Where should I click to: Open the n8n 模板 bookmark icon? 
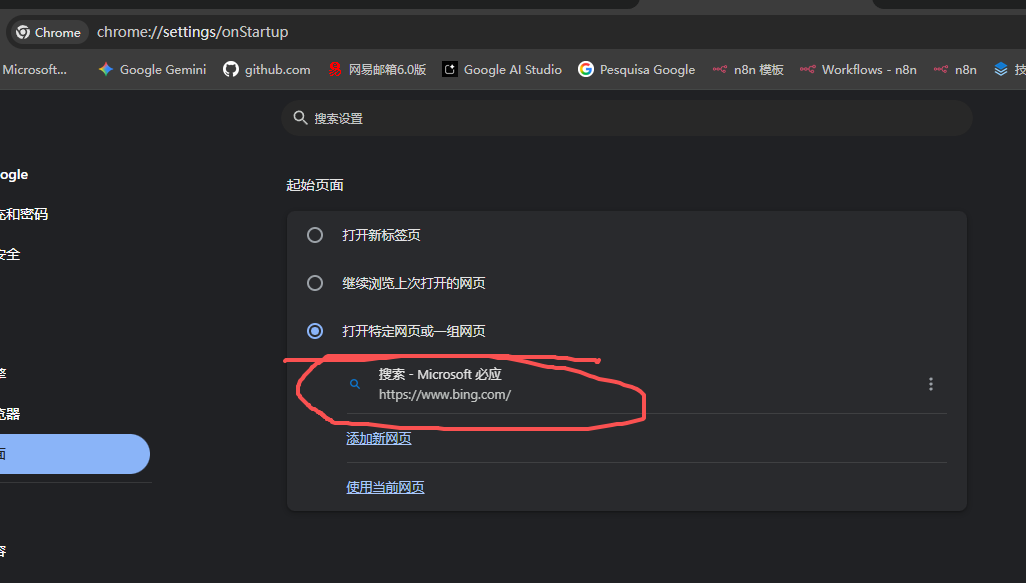tap(719, 69)
